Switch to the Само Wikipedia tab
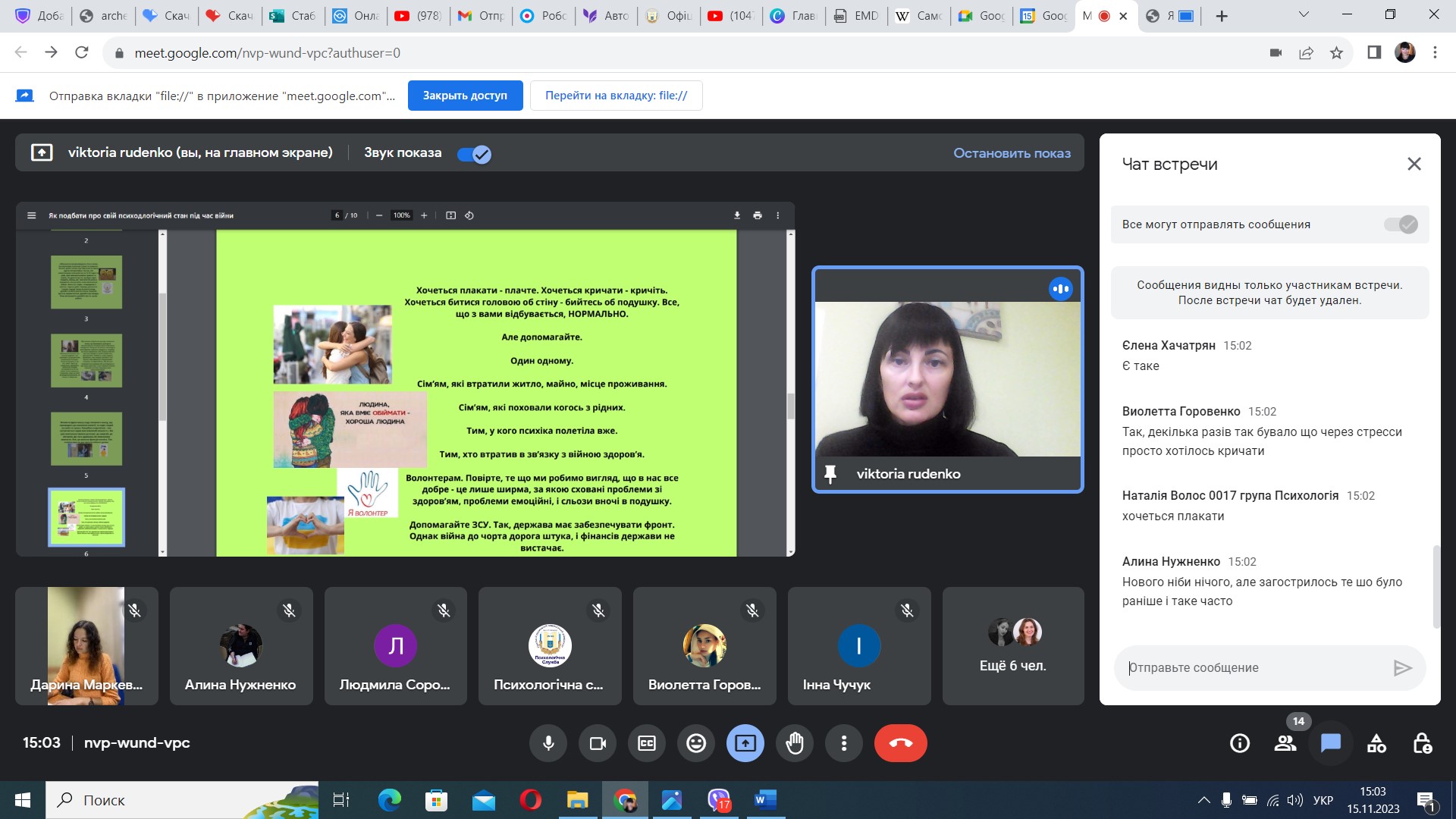1456x819 pixels. pyautogui.click(x=920, y=16)
